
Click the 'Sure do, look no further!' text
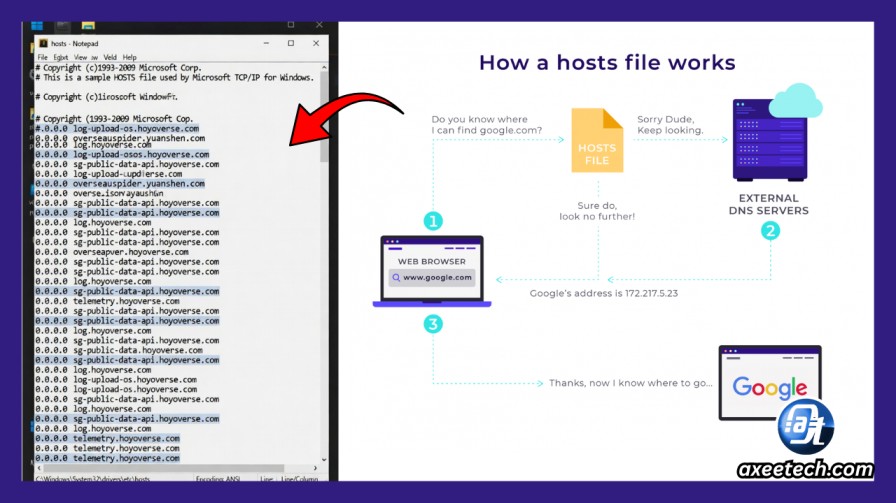click(x=597, y=211)
